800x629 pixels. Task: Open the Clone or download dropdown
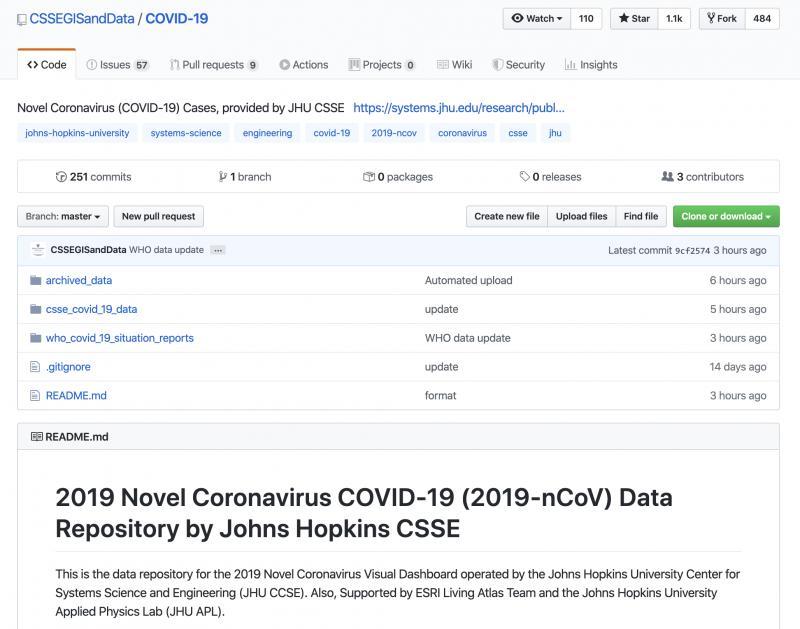coord(726,216)
